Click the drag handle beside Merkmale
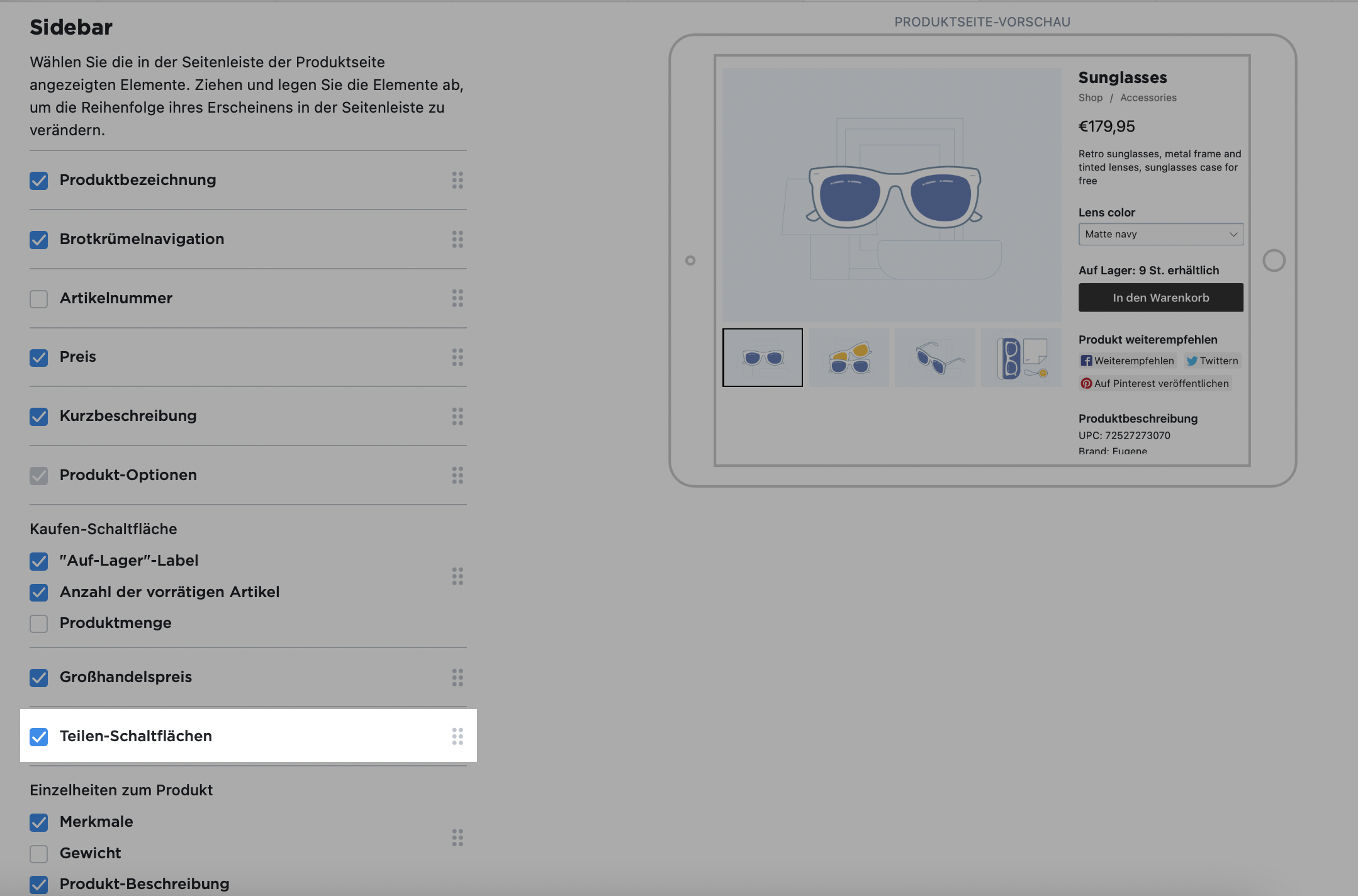This screenshot has width=1358, height=896. click(x=458, y=837)
